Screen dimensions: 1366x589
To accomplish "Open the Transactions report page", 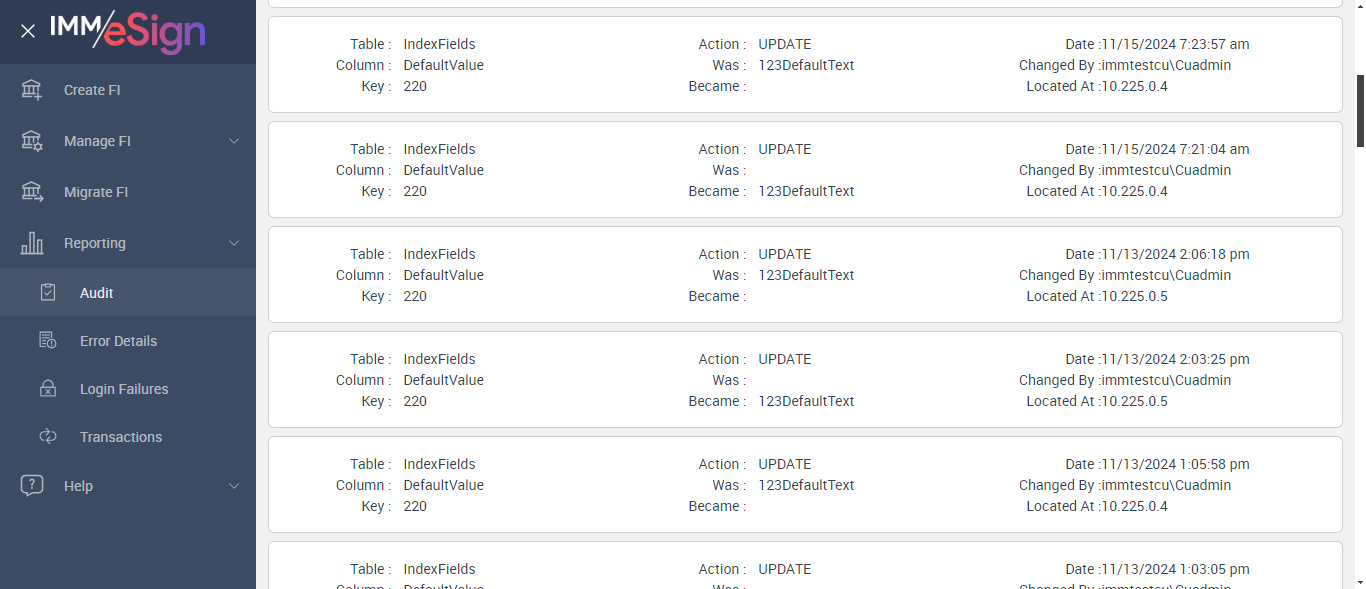I will (x=121, y=437).
